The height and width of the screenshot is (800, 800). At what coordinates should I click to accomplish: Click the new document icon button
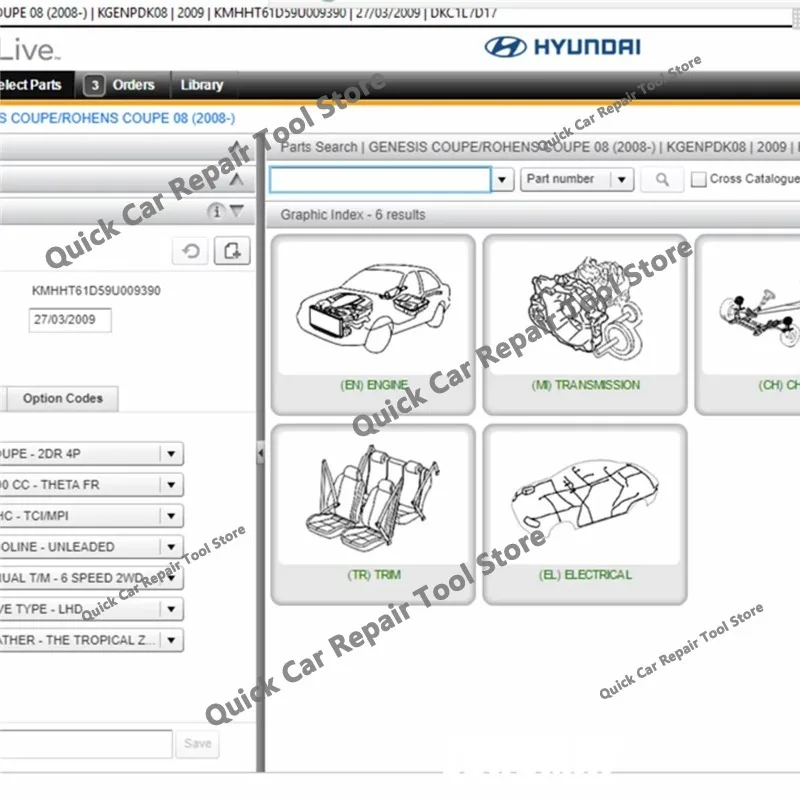232,251
